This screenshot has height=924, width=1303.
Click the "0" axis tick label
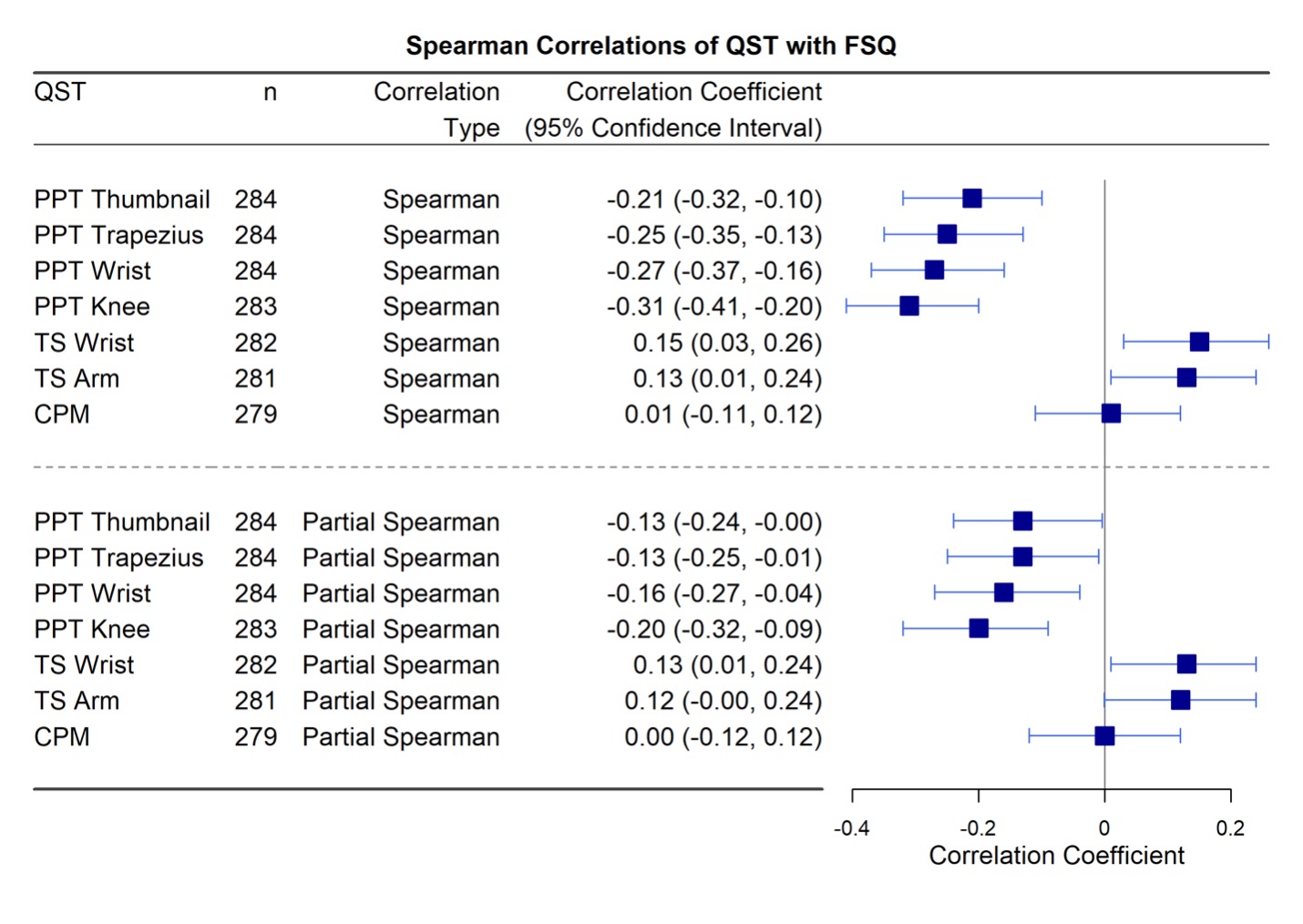1104,828
